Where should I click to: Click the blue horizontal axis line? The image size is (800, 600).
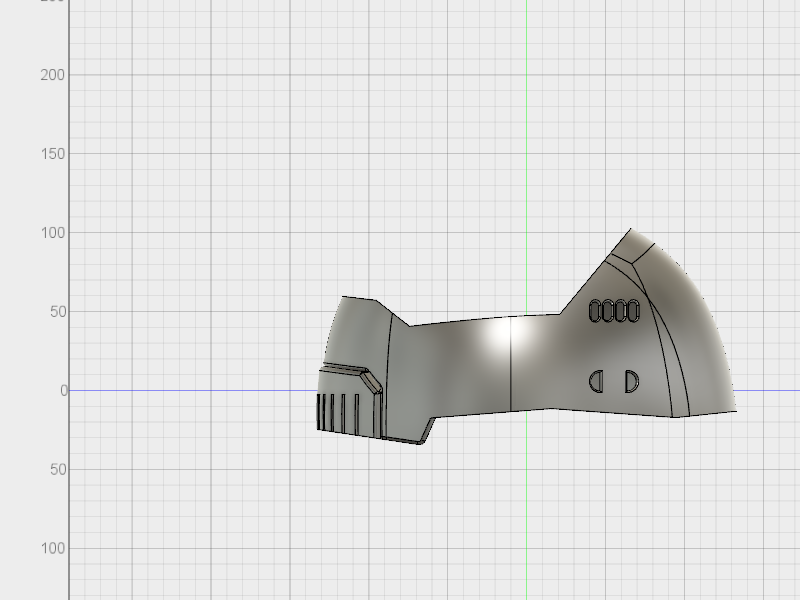[x=194, y=390]
